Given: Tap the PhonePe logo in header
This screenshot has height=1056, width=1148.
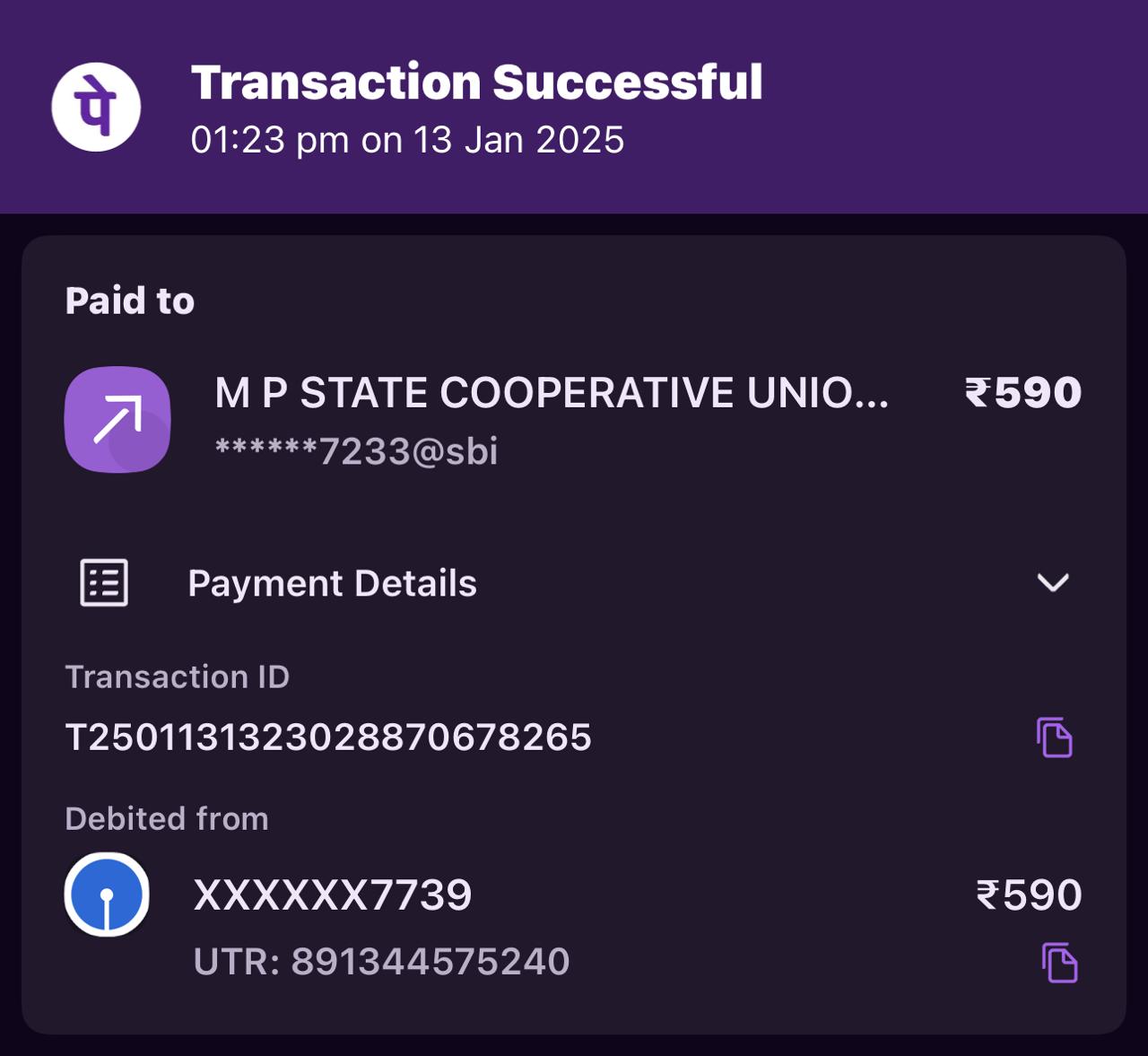Looking at the screenshot, I should 96,107.
